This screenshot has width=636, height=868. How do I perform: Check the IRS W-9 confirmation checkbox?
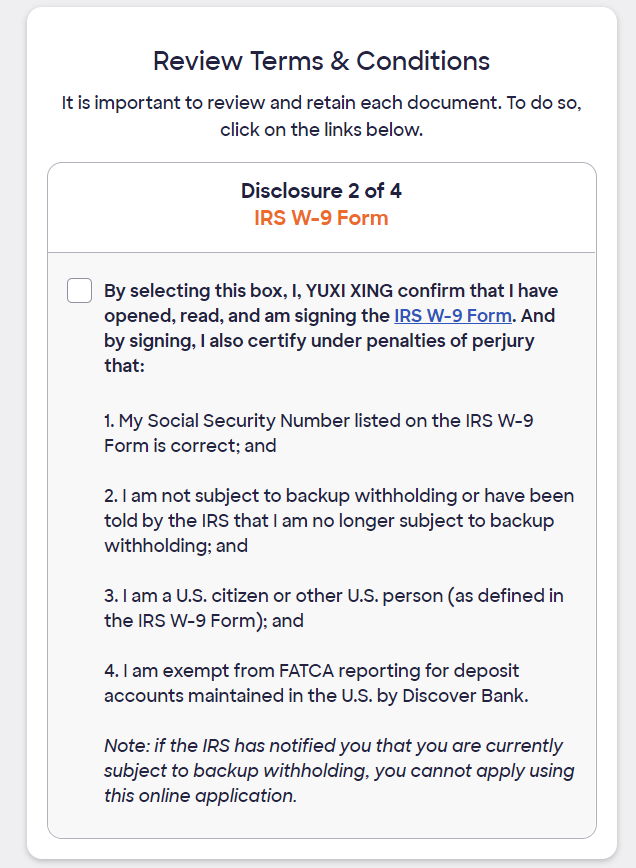79,291
